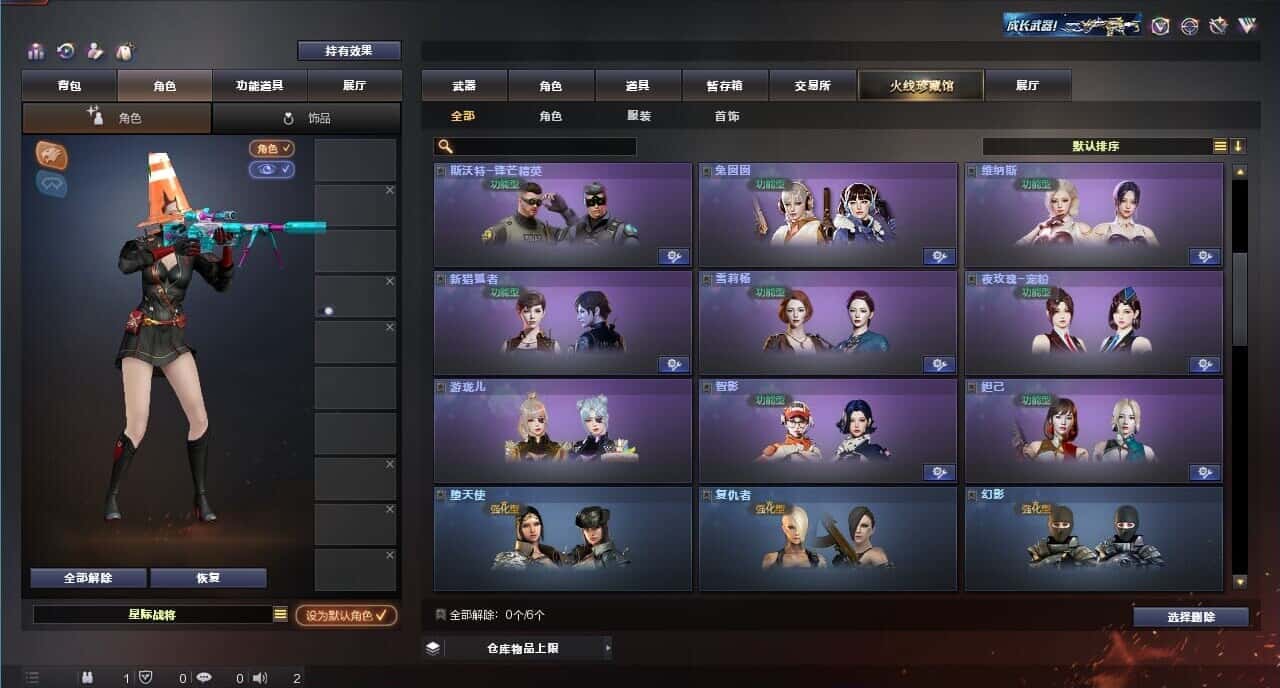1280x688 pixels.
Task: Expand the 仓库物品上限 arrow
Action: (607, 648)
